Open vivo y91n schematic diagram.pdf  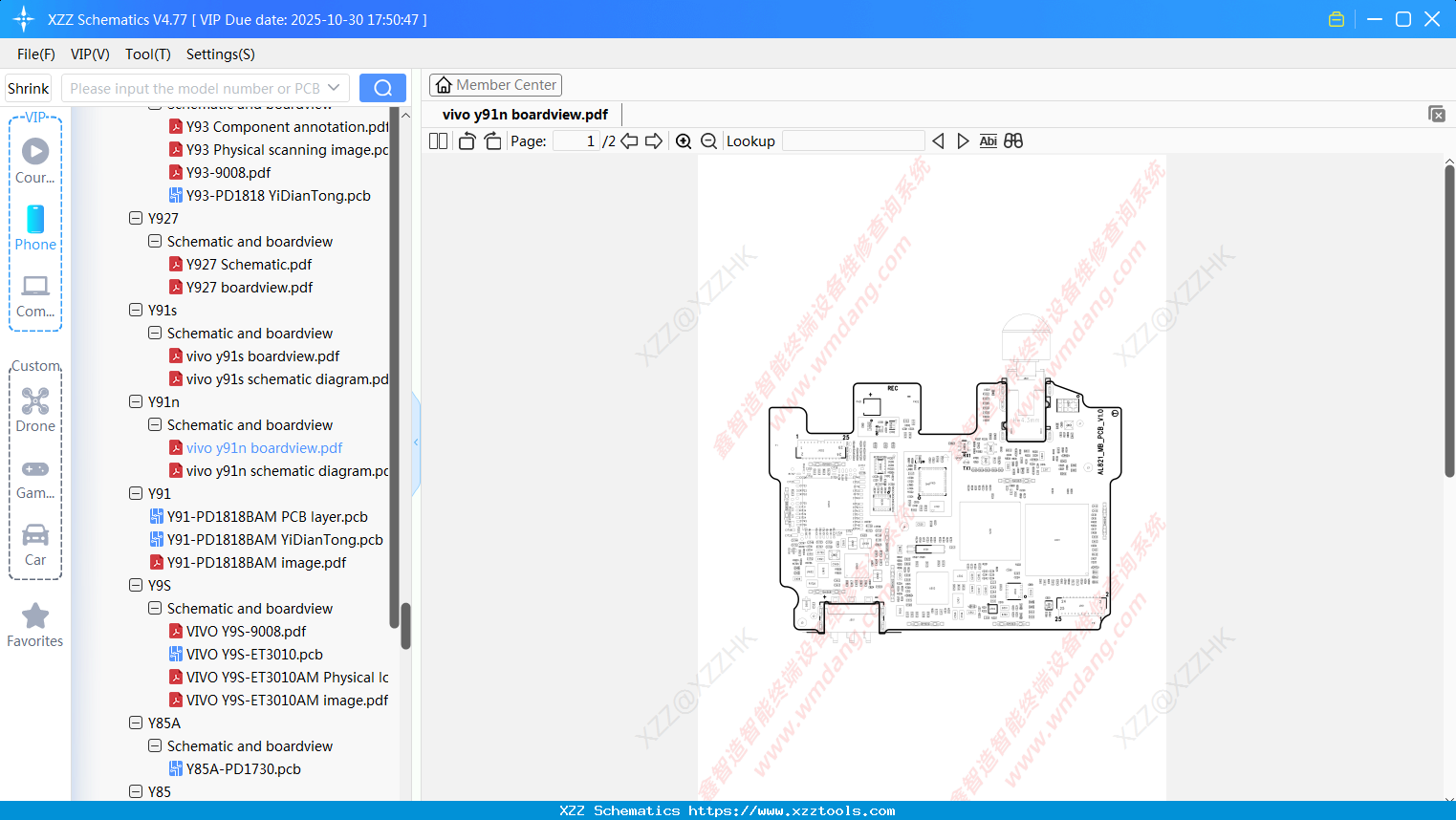point(279,470)
